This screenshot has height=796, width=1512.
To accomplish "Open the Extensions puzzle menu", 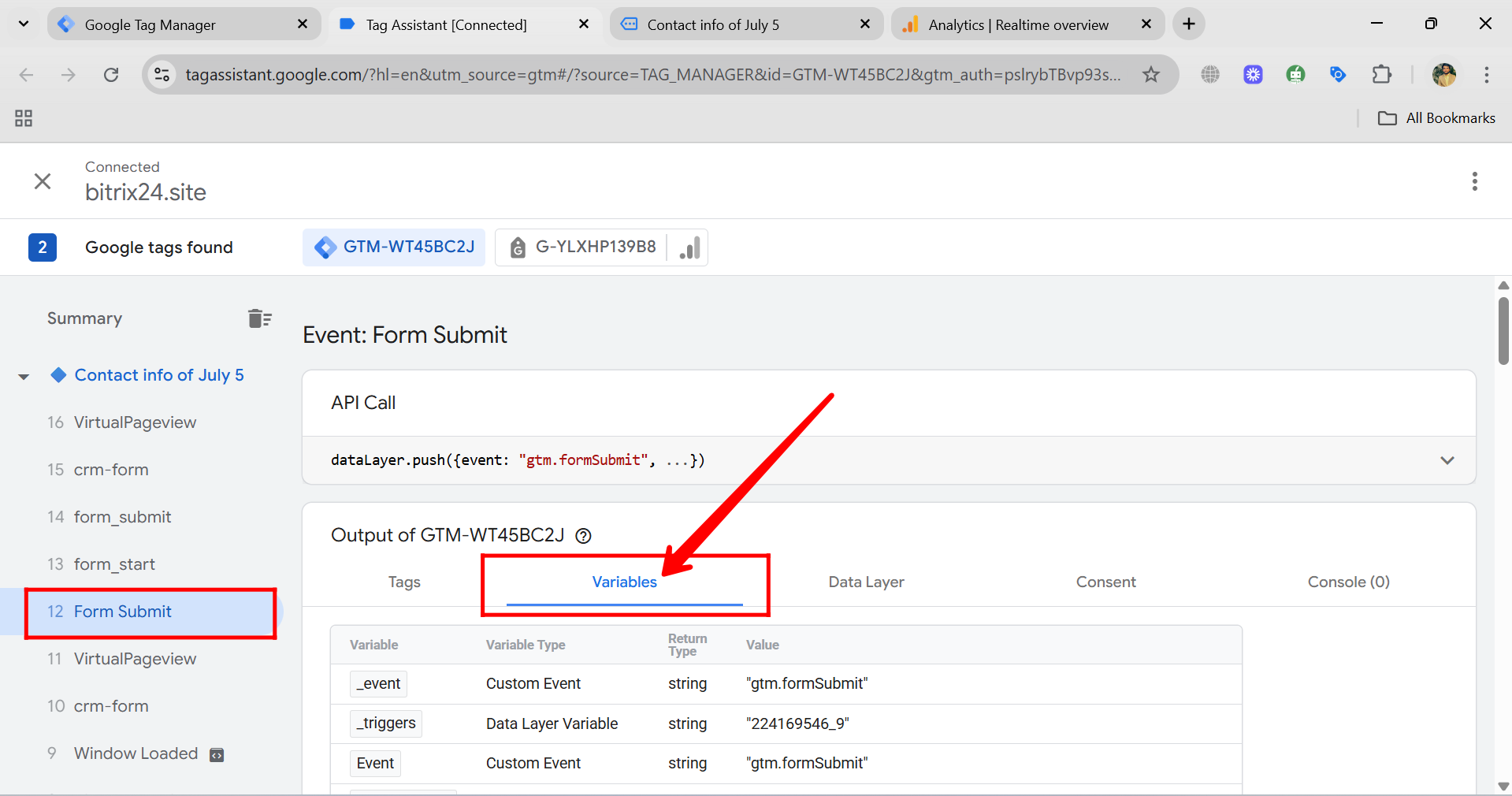I will point(1381,75).
